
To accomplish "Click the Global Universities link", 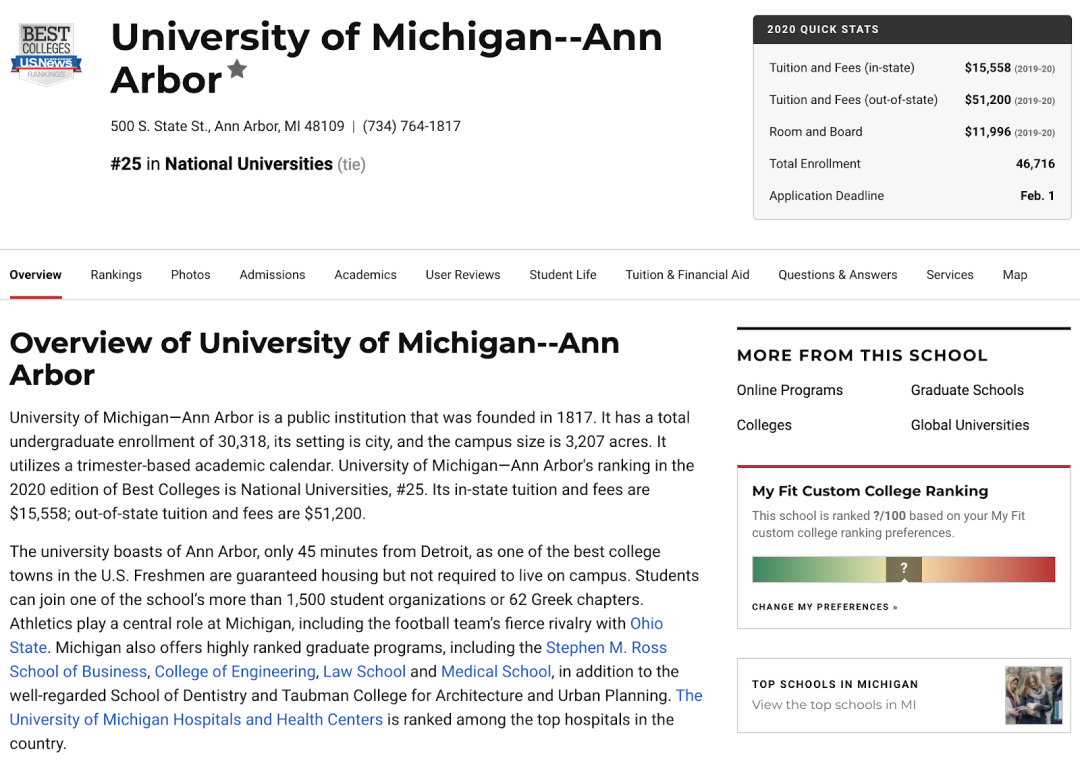I will click(969, 425).
